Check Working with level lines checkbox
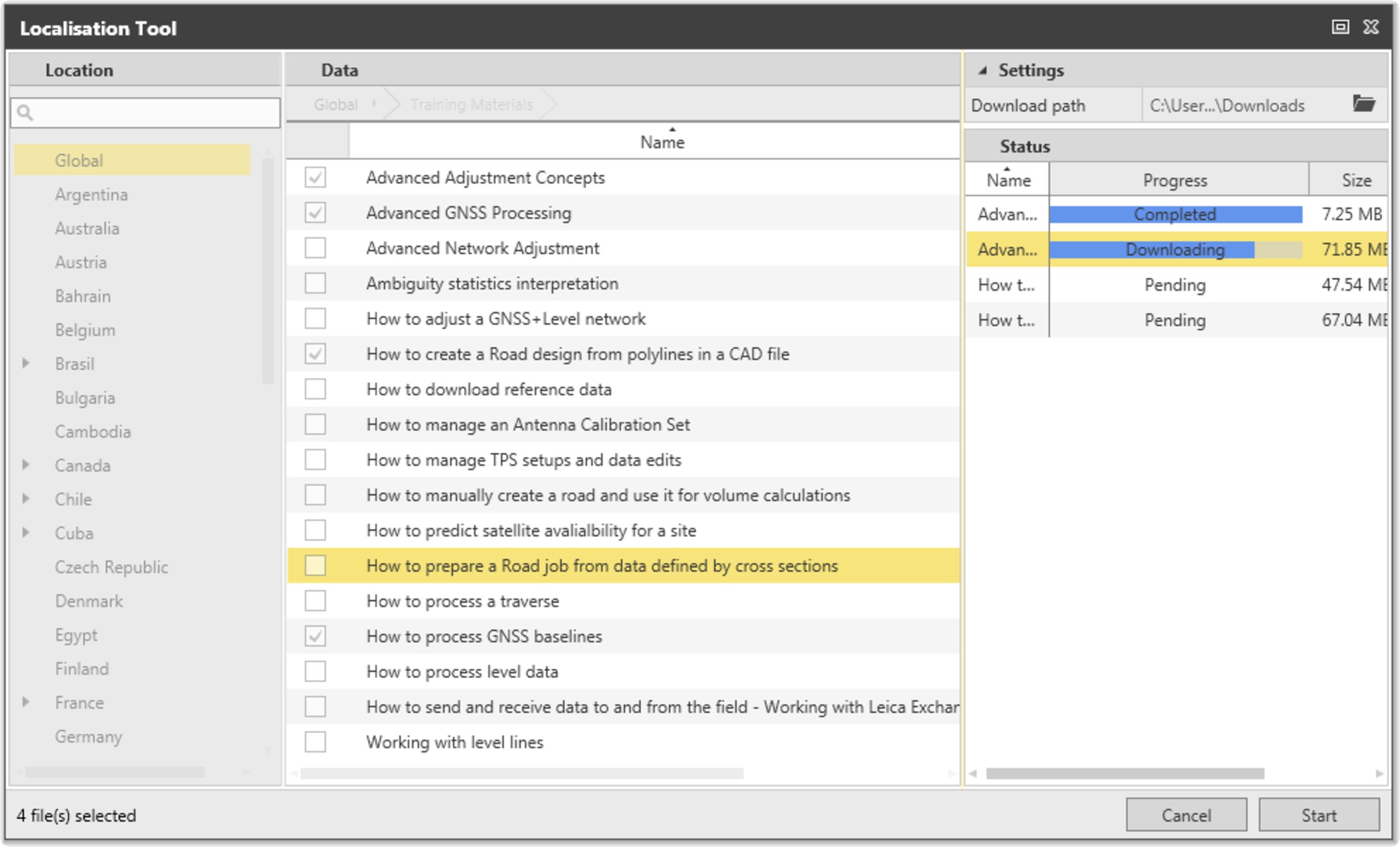1400x847 pixels. coord(315,742)
